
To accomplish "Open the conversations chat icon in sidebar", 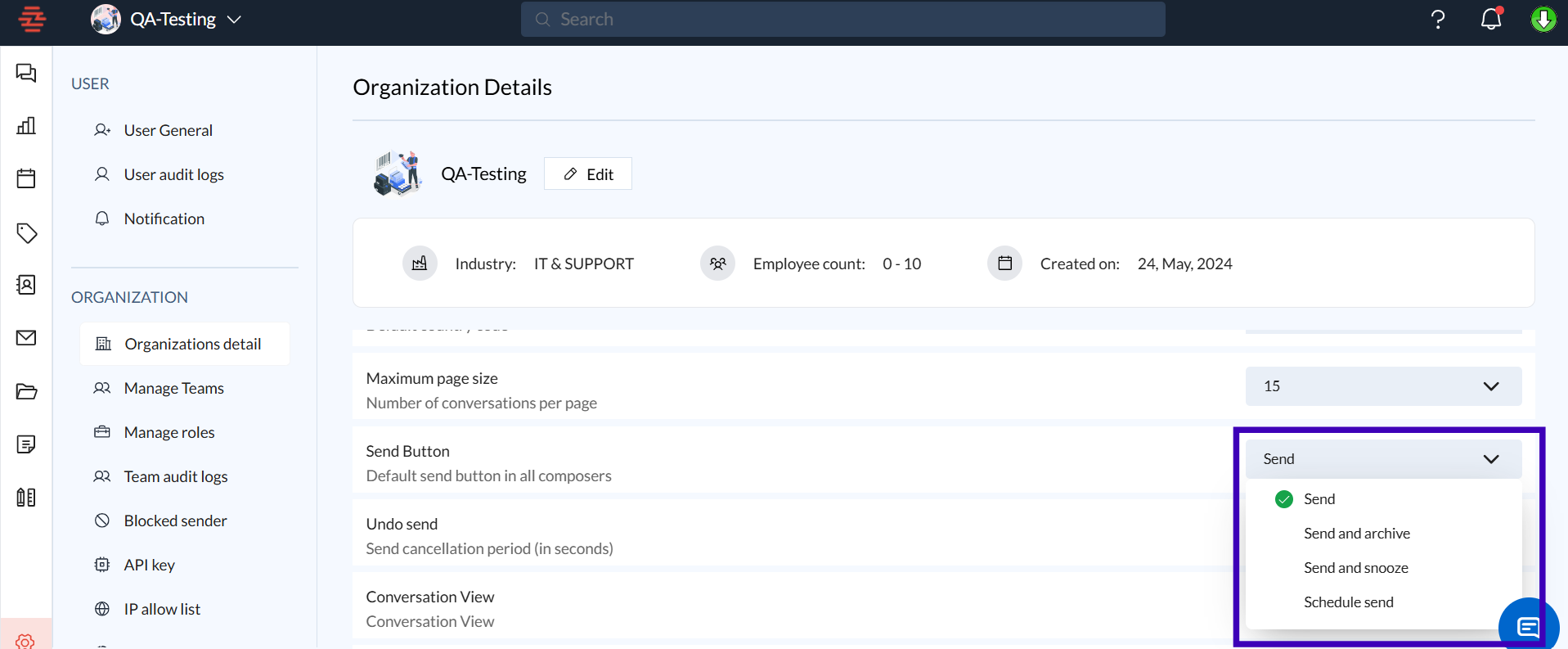I will click(x=26, y=73).
